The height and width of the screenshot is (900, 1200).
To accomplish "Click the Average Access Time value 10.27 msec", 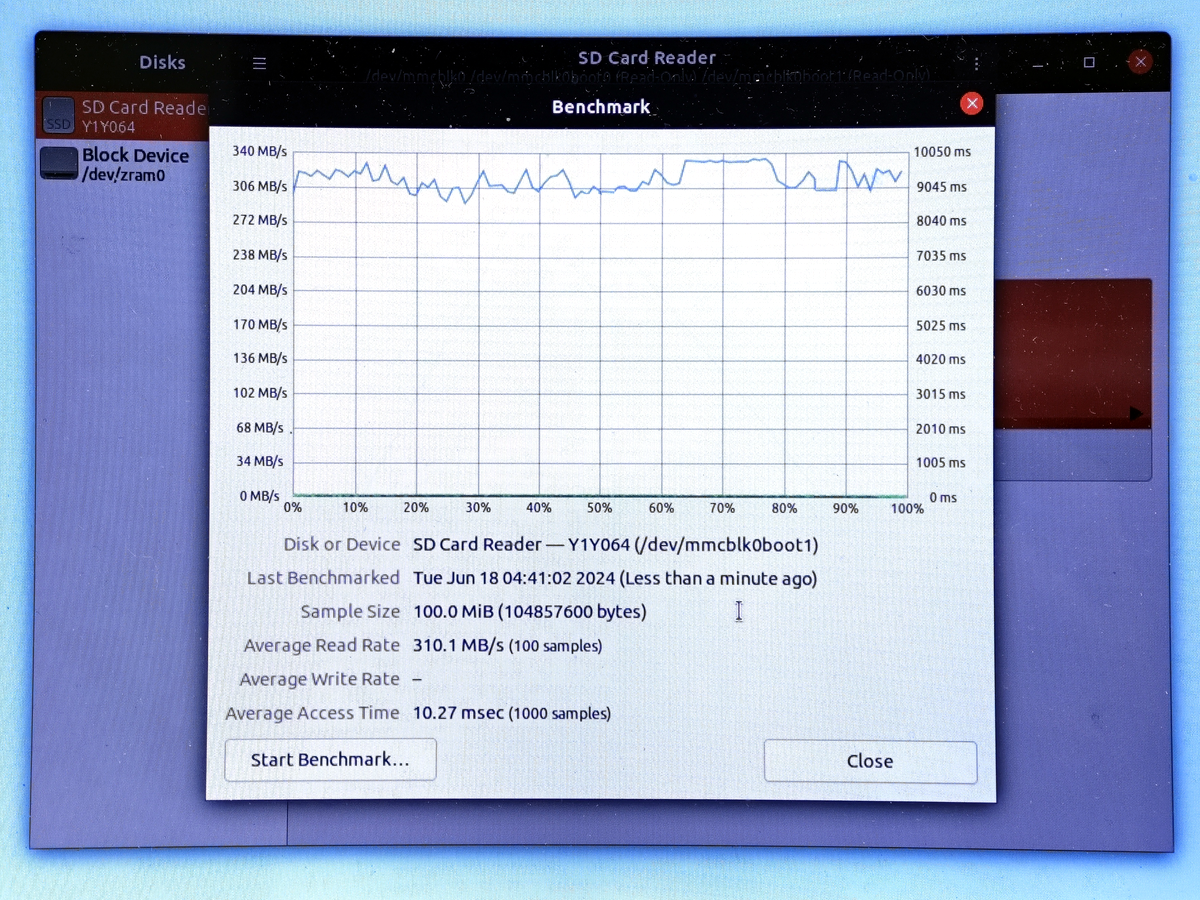I will click(458, 713).
